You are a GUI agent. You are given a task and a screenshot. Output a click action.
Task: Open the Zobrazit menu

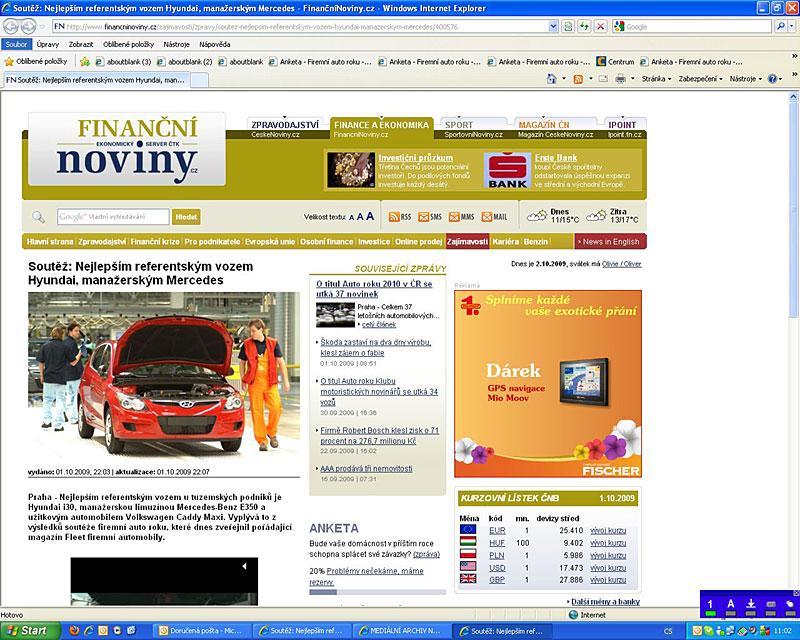(x=81, y=44)
